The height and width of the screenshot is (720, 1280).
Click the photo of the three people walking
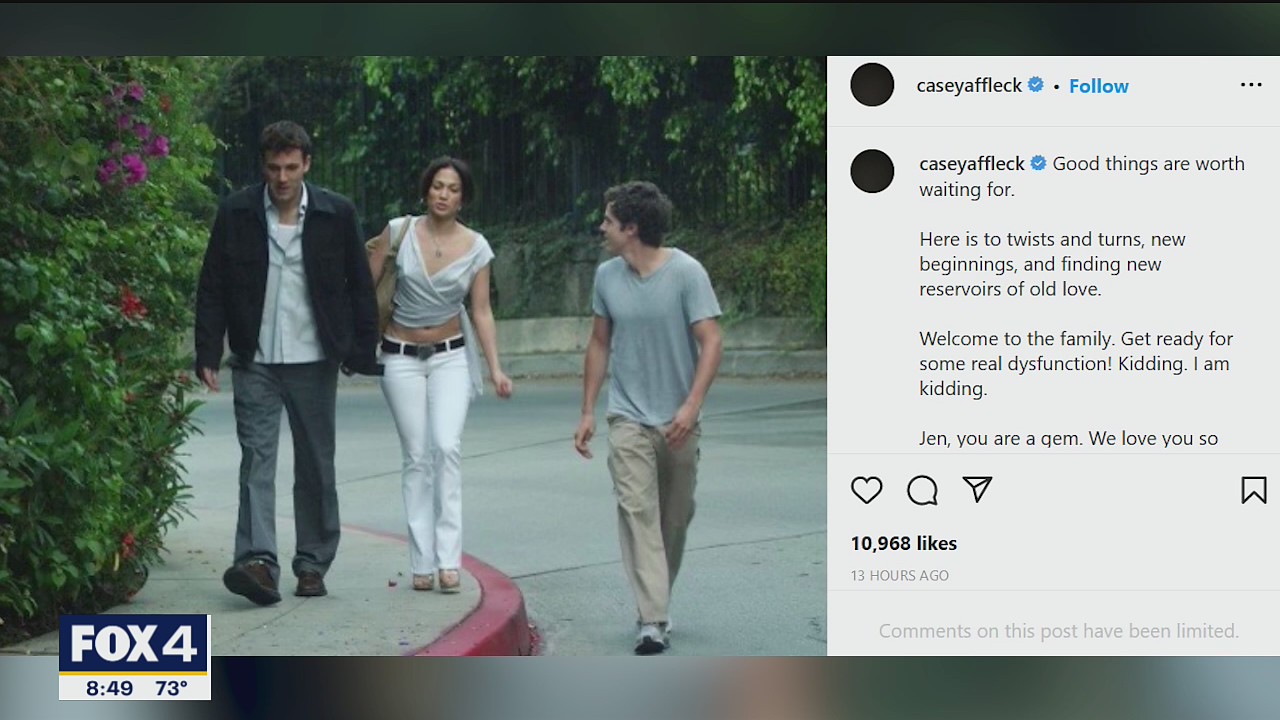tap(412, 355)
